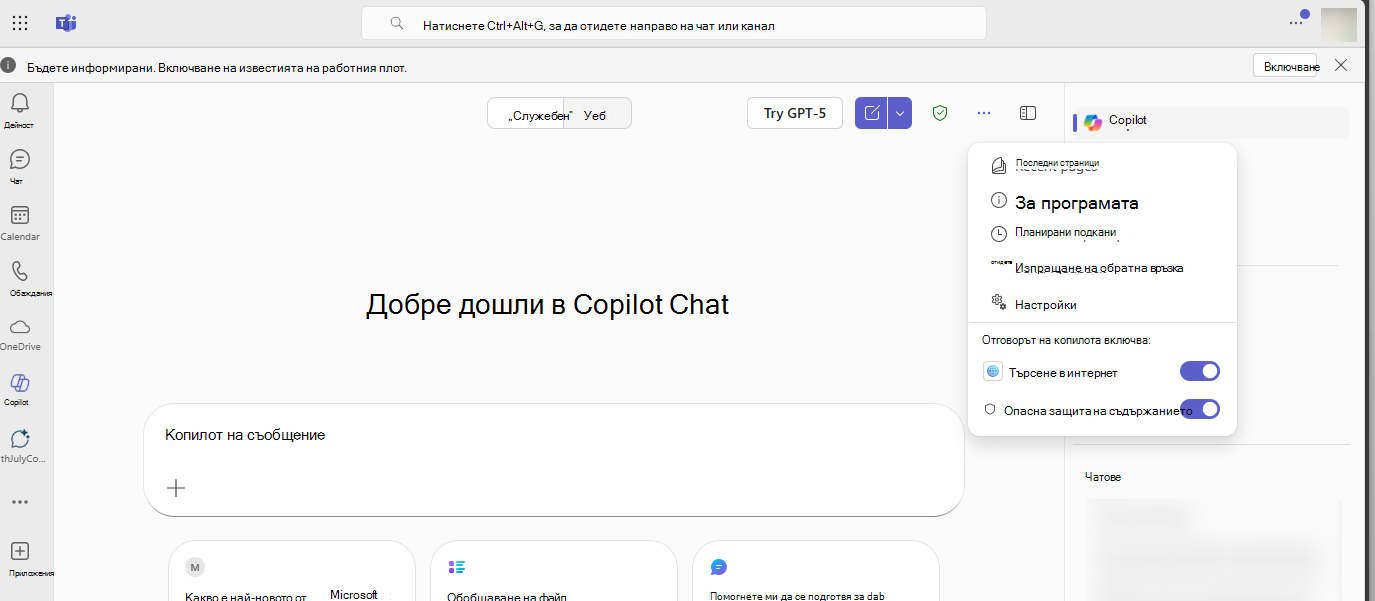Click the Чатове section heading

coord(1103,477)
